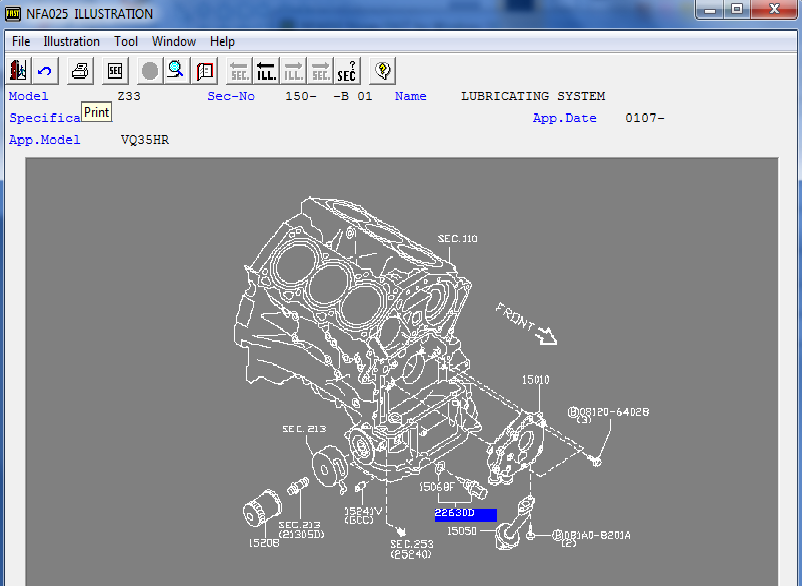Go to previous illustration with ILL. arrow
This screenshot has width=802, height=586.
(266, 71)
